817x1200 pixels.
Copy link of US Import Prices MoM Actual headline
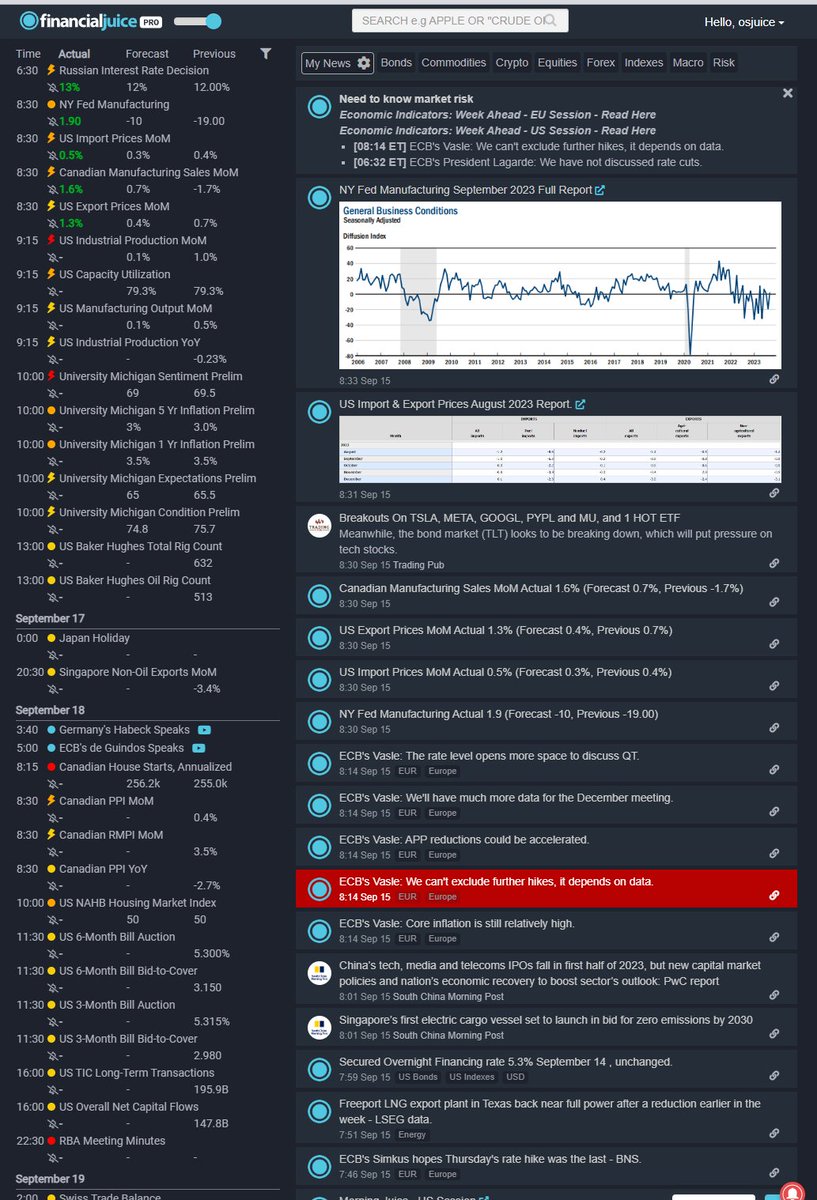click(x=774, y=686)
